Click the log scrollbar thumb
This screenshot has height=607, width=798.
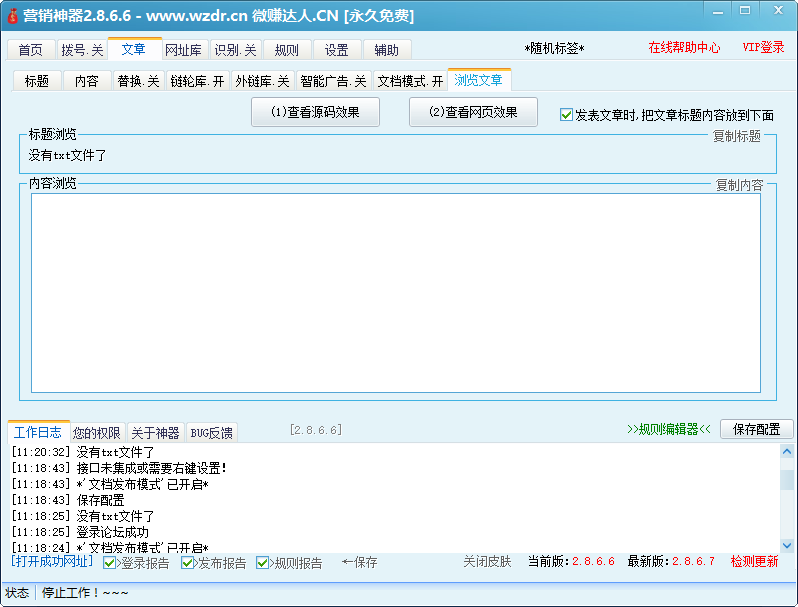click(787, 479)
